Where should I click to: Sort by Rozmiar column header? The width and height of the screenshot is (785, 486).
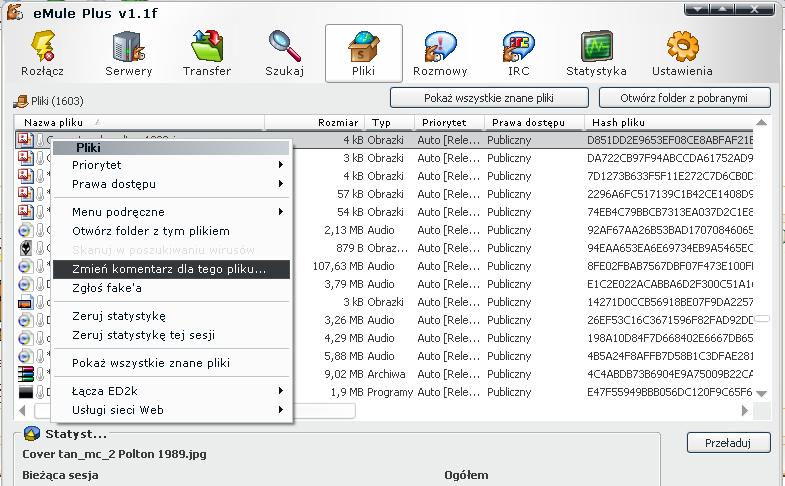tap(314, 122)
